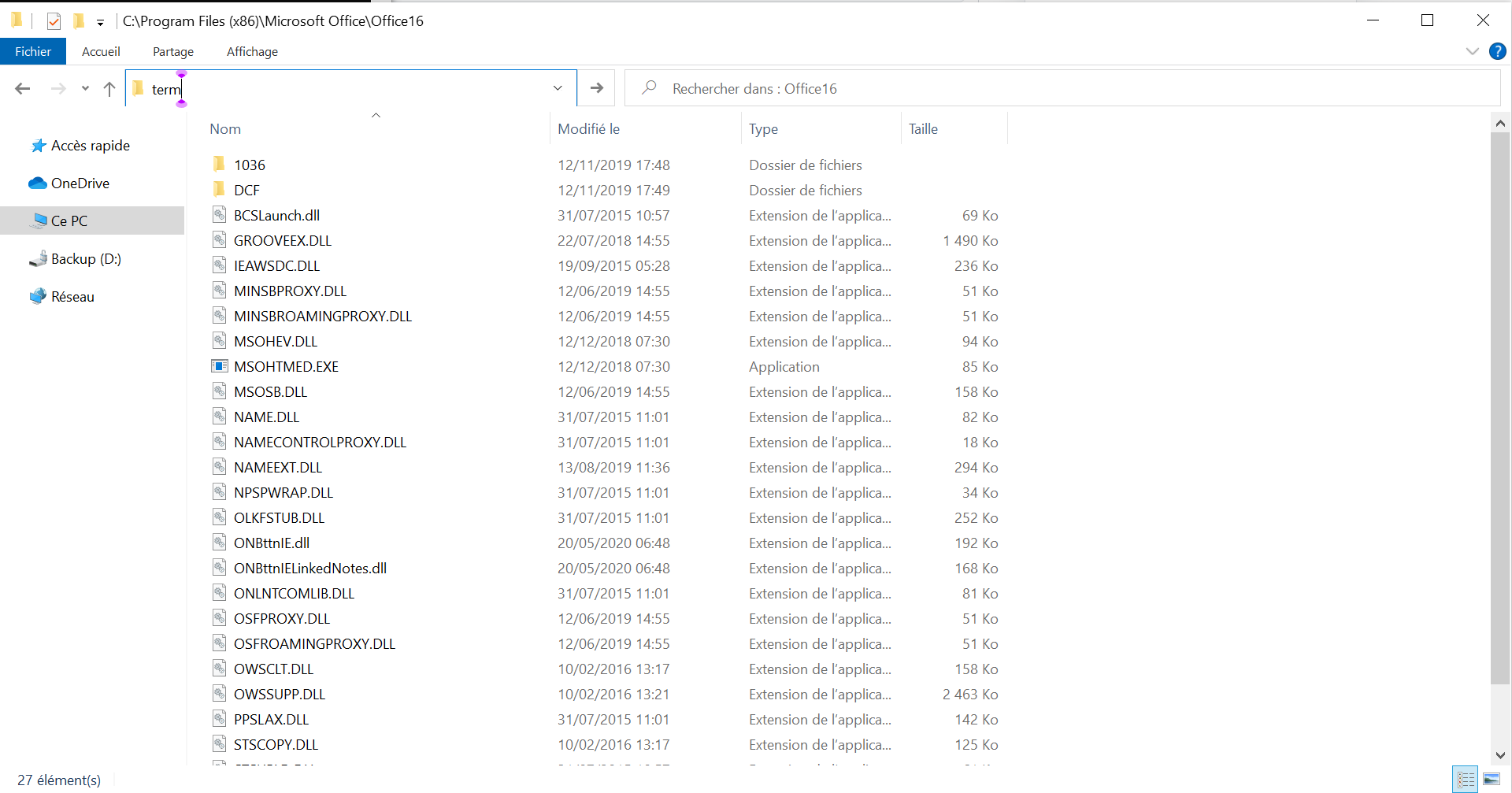
Task: Select the IEAWSDC.DLL file icon
Action: [220, 265]
